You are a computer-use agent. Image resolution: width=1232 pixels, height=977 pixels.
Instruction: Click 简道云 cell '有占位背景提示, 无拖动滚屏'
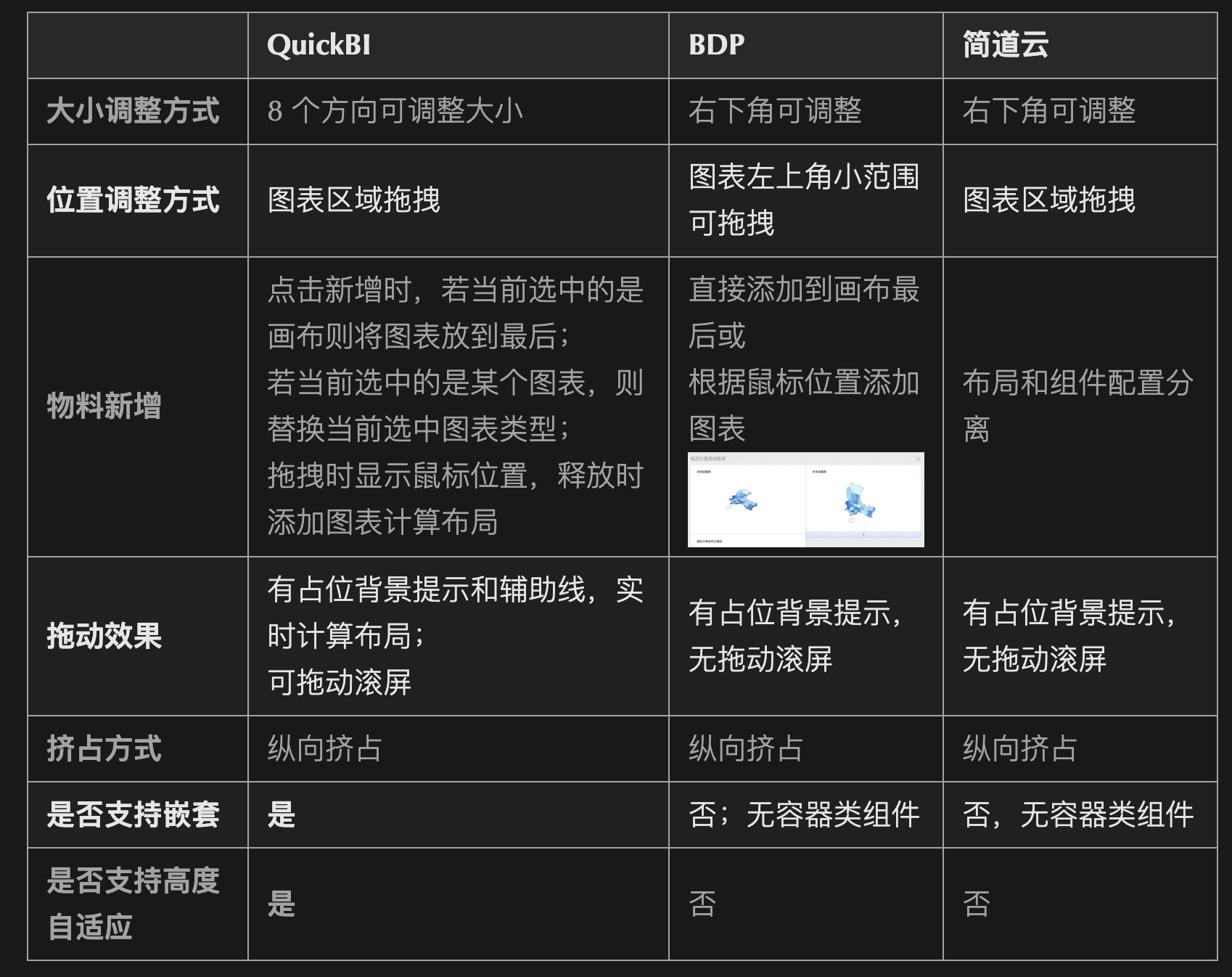click(x=1069, y=636)
